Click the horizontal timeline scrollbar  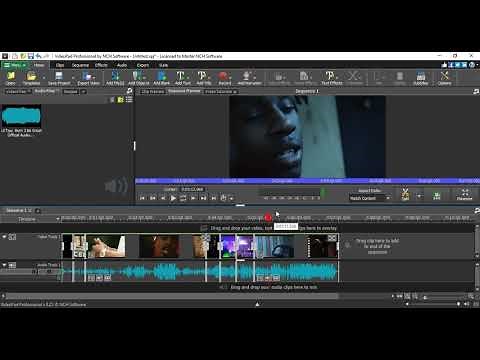point(172,296)
